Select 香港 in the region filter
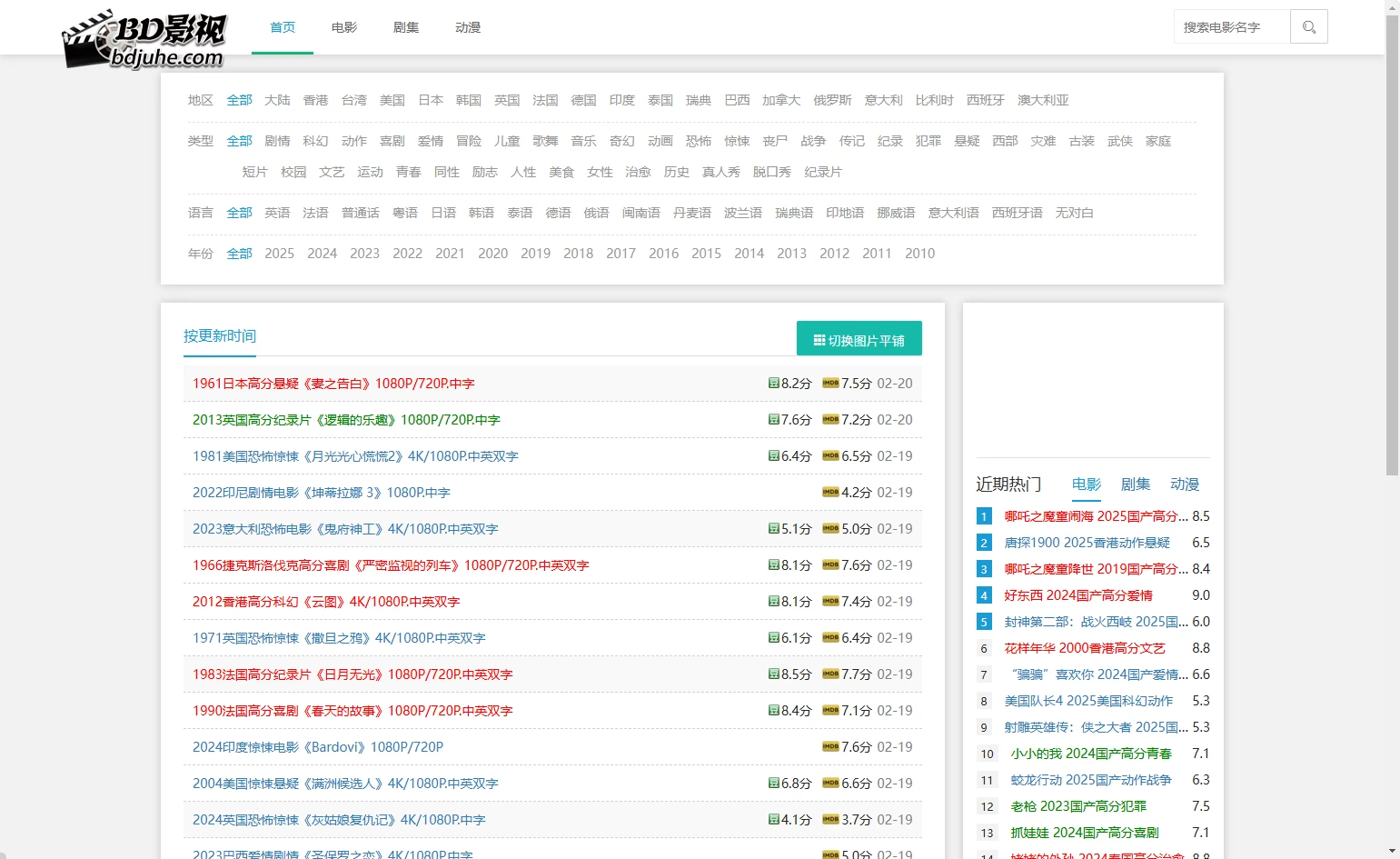1400x859 pixels. [315, 100]
